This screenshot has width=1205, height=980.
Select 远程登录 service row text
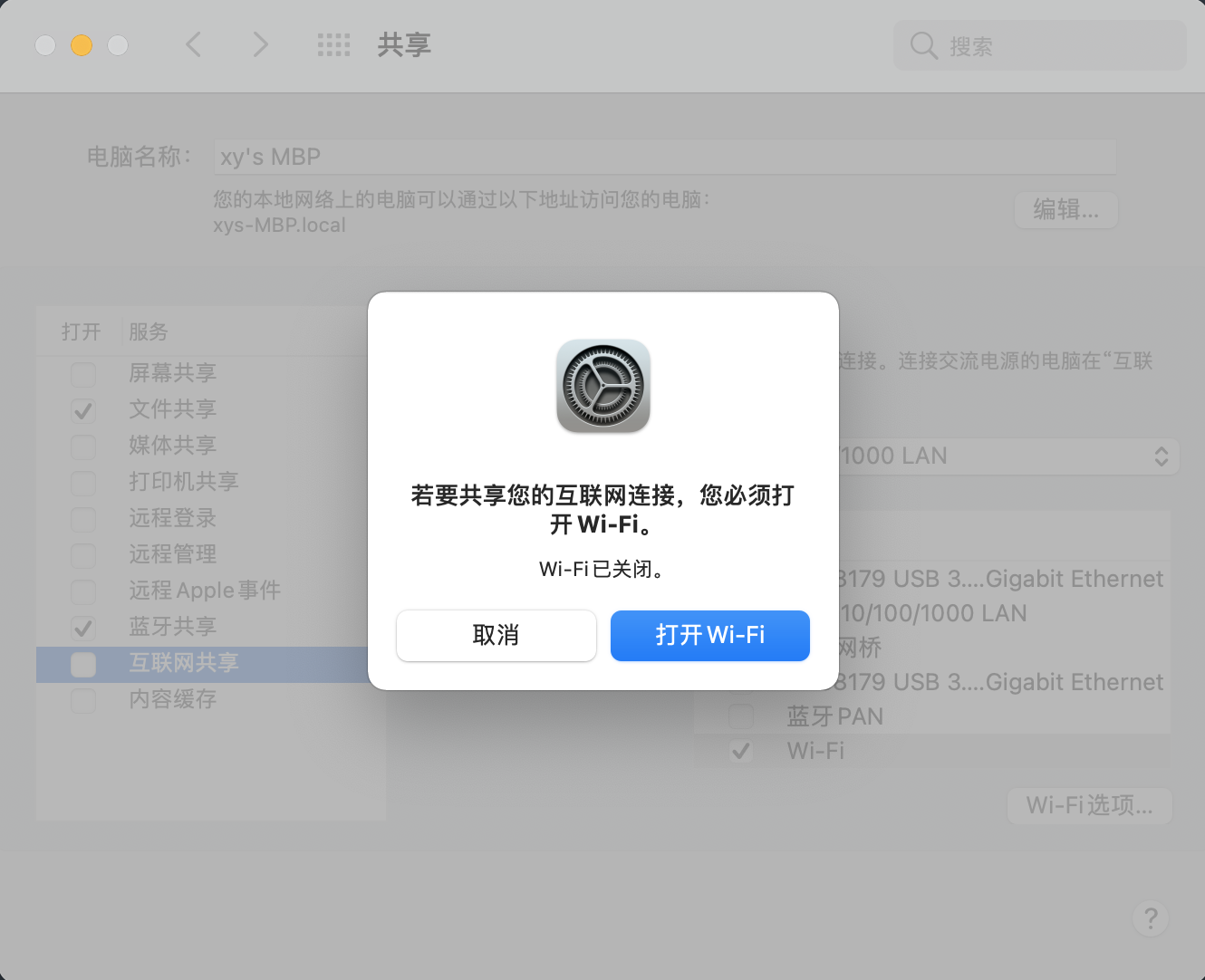click(x=172, y=517)
